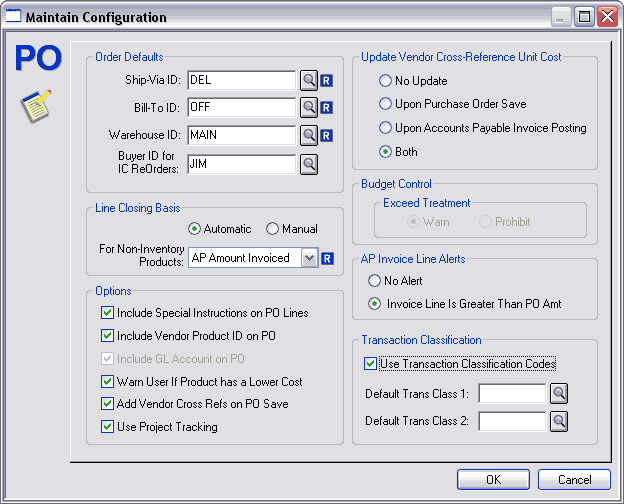Click the R icon beside Warehouse ID
Image resolution: width=624 pixels, height=504 pixels.
click(326, 136)
